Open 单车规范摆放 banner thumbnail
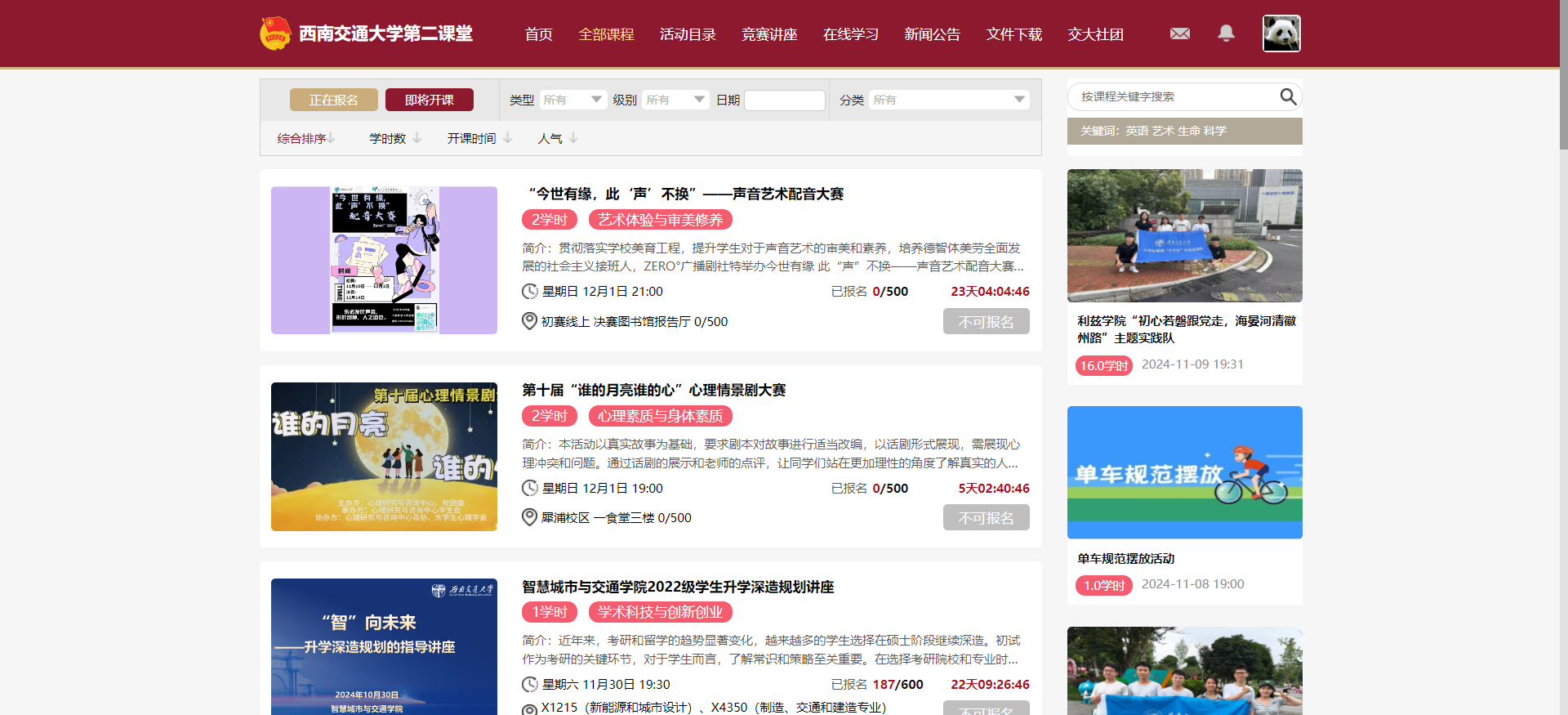 point(1184,472)
